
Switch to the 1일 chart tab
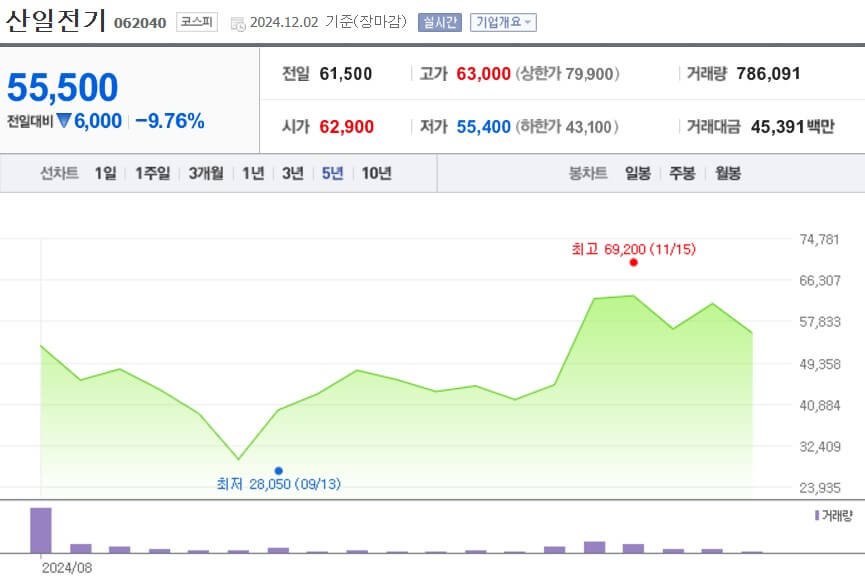[x=105, y=172]
